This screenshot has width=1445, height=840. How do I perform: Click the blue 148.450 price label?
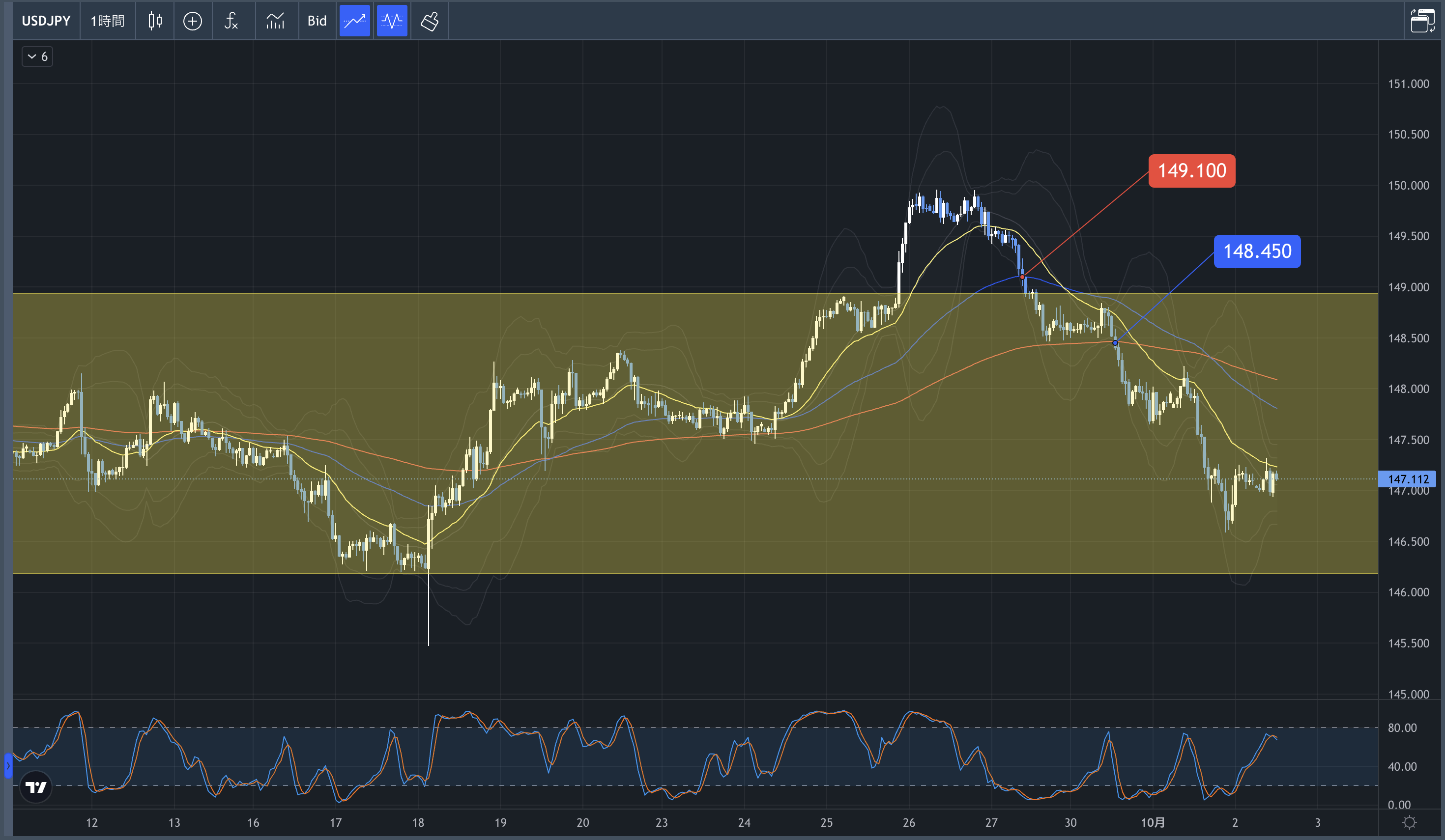[x=1257, y=252]
